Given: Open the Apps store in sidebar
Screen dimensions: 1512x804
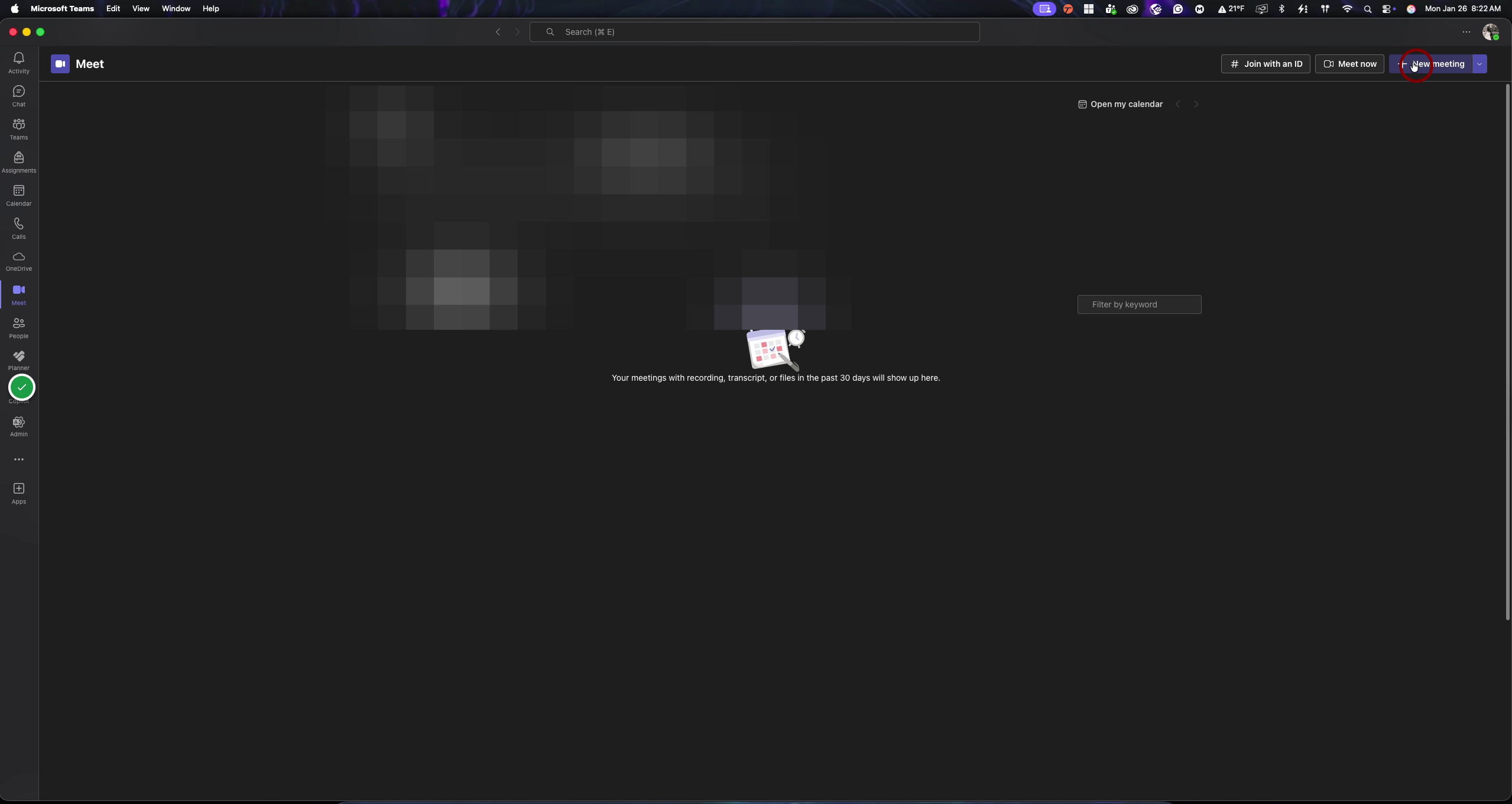Looking at the screenshot, I should coord(19,493).
